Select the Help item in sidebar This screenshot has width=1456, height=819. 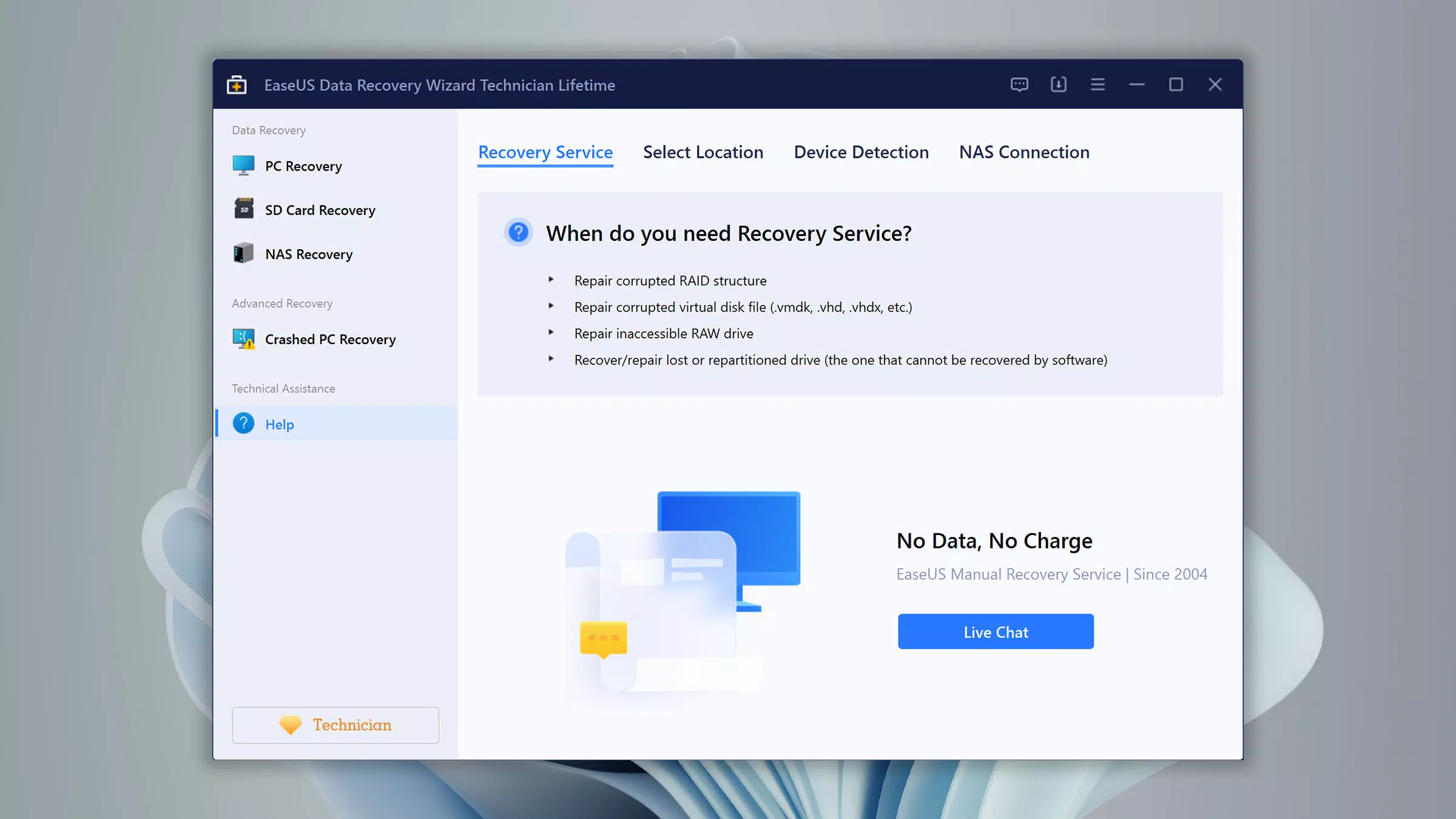click(x=337, y=423)
